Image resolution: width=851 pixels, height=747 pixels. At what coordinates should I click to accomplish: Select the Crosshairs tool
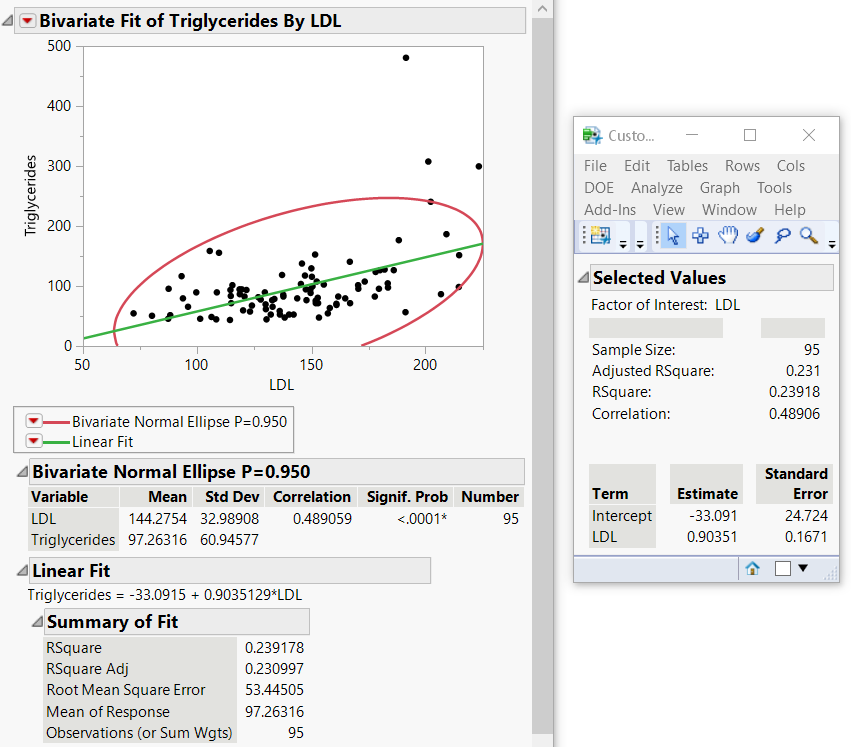click(700, 235)
